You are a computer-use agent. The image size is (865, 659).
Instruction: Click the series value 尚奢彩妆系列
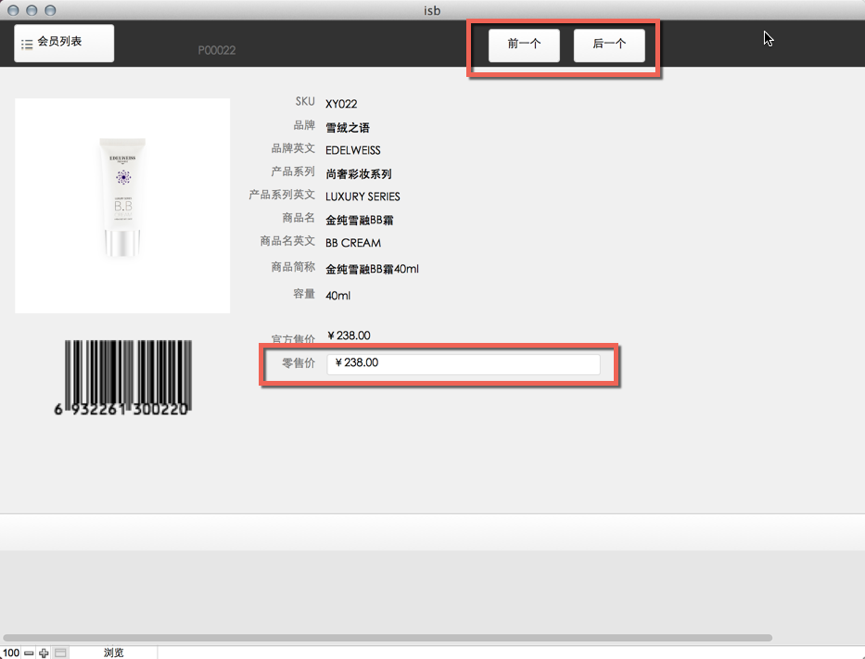pyautogui.click(x=359, y=174)
